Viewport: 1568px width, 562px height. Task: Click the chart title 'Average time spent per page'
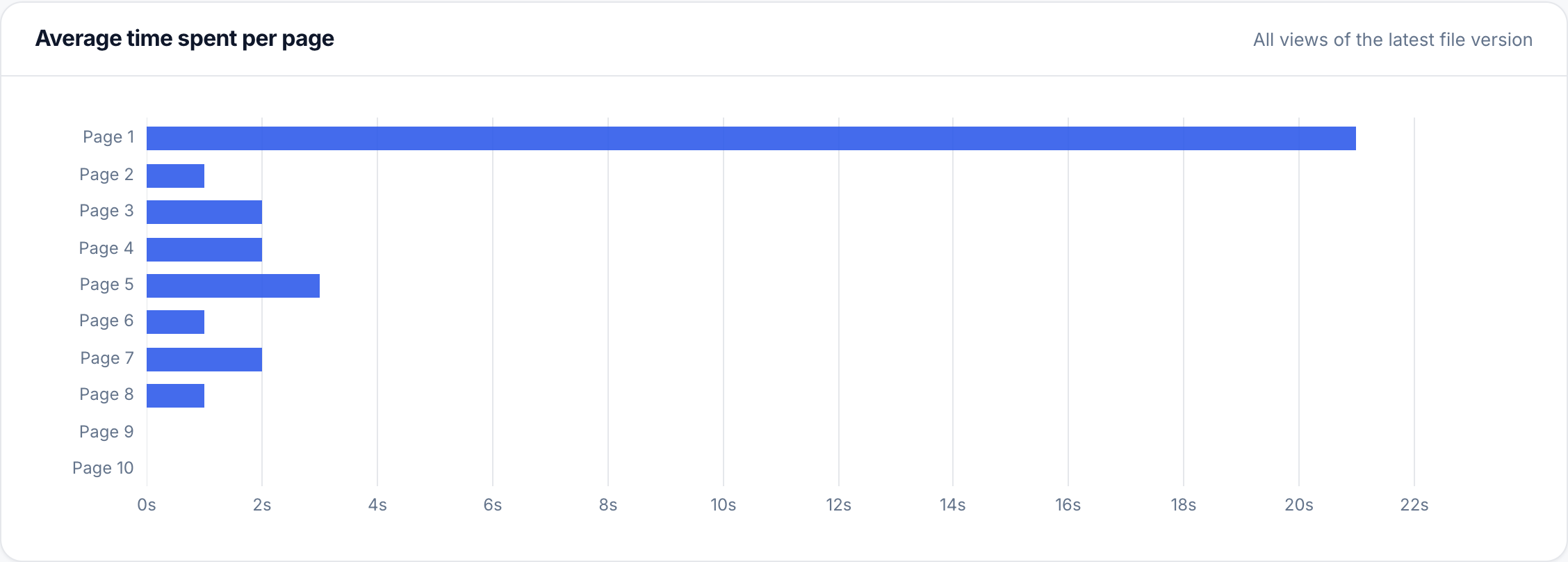click(x=185, y=39)
